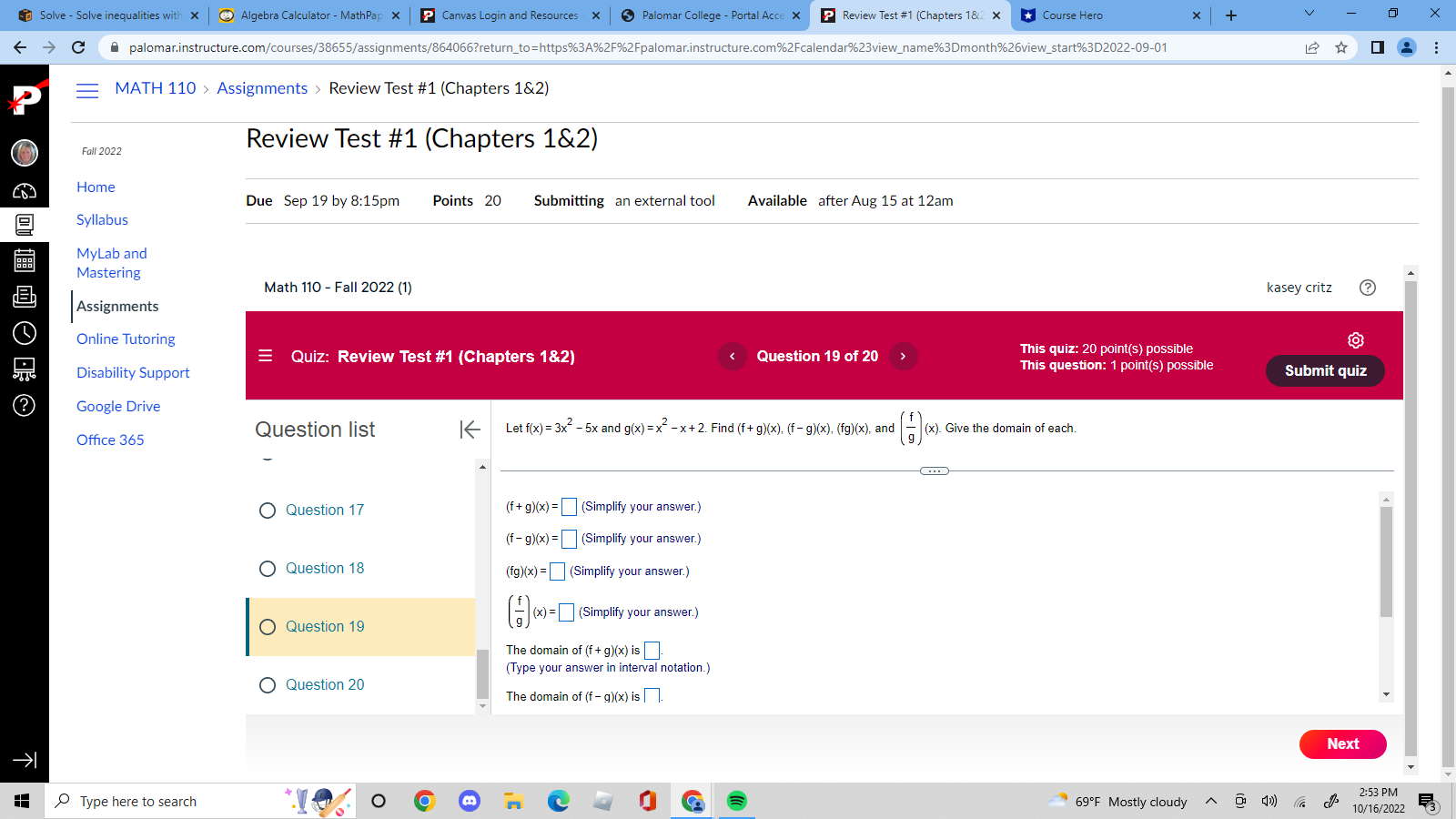Screen dimensions: 1456x819
Task: Open the Canvas Help question mark icon
Action: point(25,406)
